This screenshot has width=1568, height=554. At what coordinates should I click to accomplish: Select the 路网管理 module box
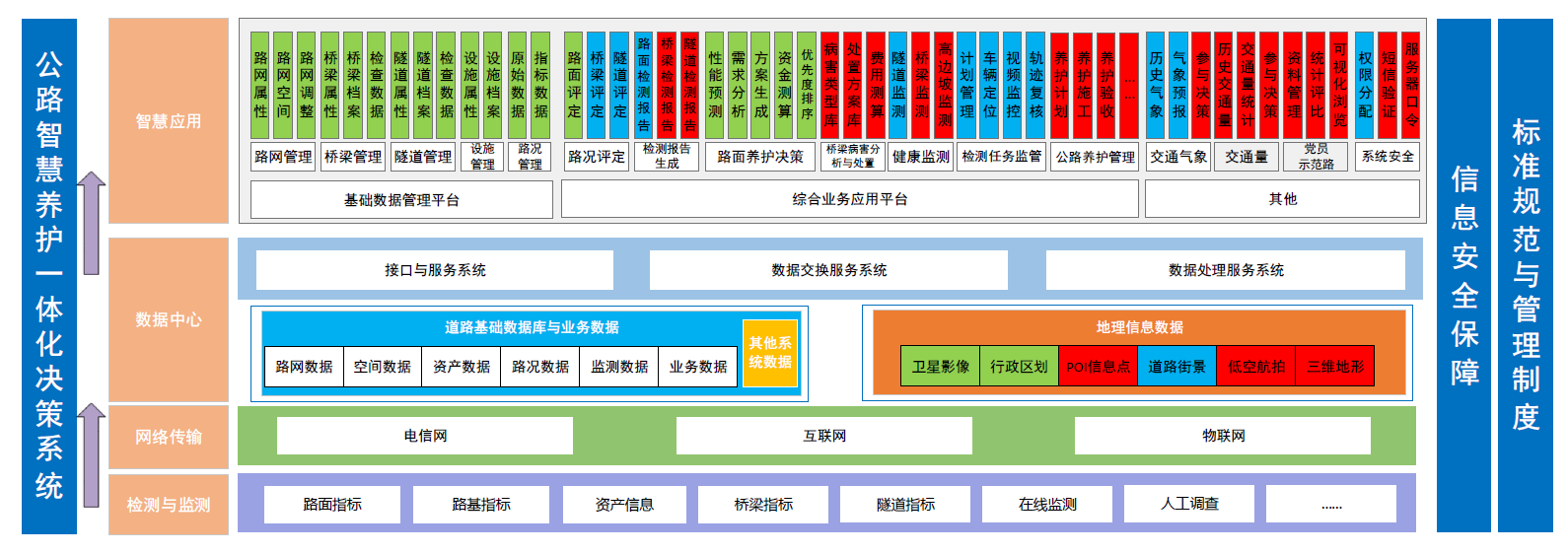pyautogui.click(x=283, y=157)
